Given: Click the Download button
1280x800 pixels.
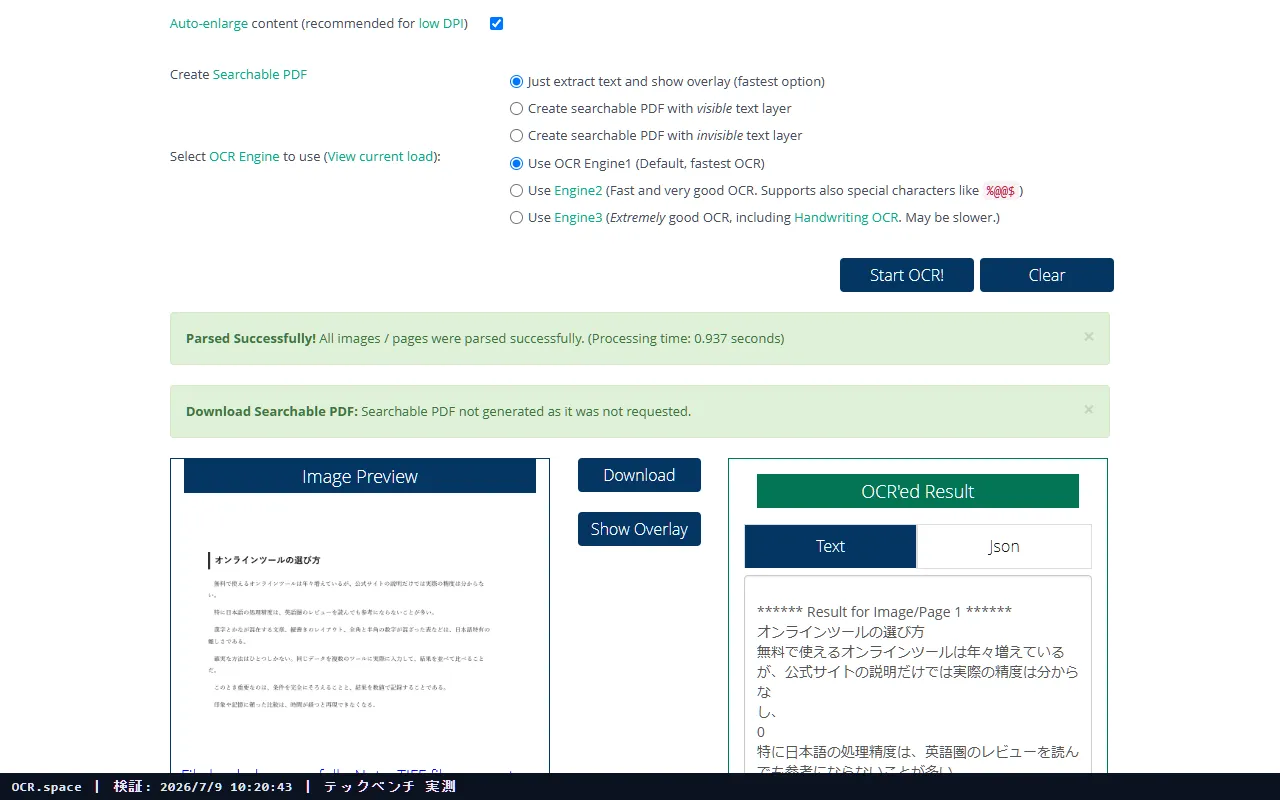Looking at the screenshot, I should 639,475.
